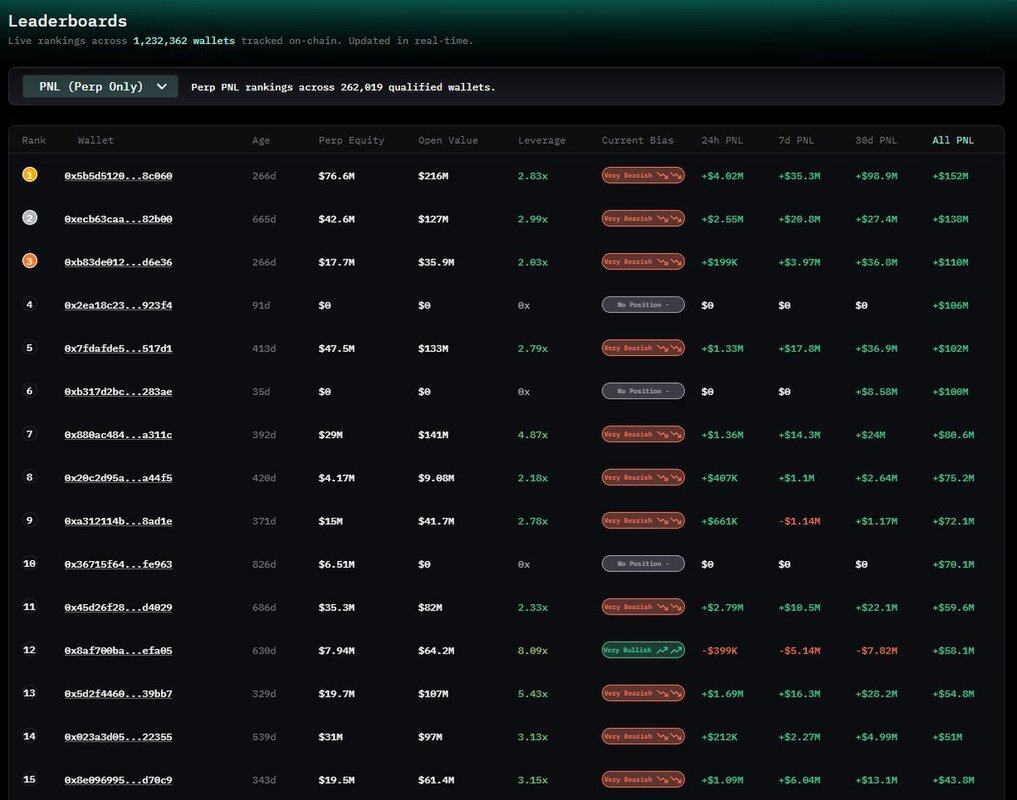Sort by 24h PNL column header
Image resolution: width=1017 pixels, height=800 pixels.
(x=722, y=140)
